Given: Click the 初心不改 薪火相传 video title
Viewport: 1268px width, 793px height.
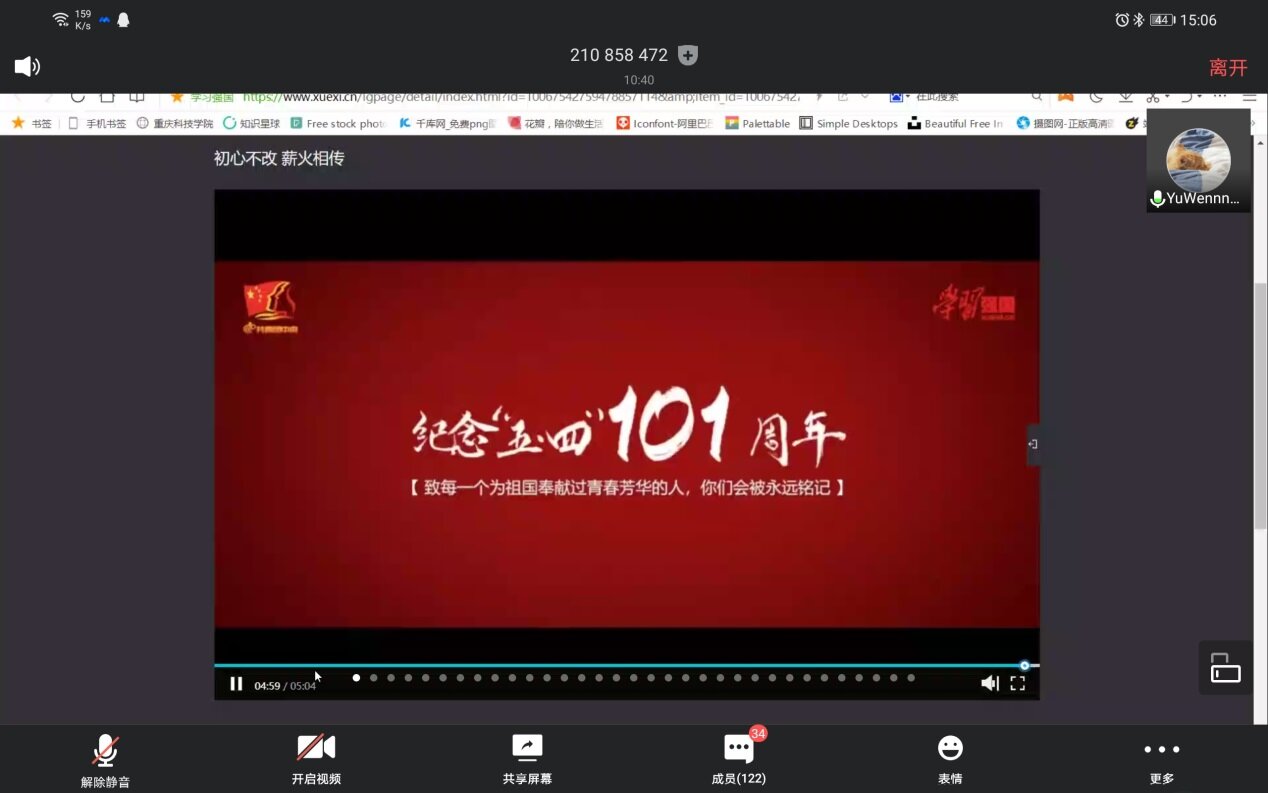Looking at the screenshot, I should [279, 158].
